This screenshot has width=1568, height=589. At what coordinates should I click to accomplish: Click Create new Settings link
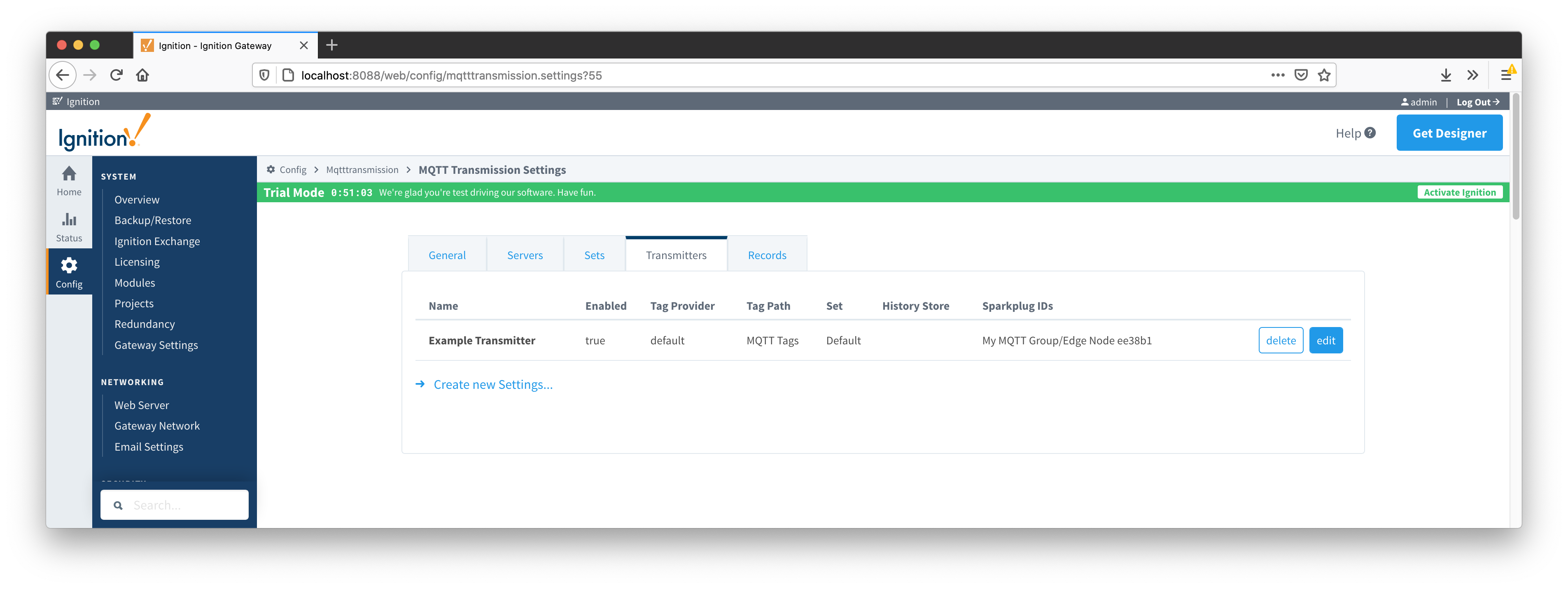493,384
